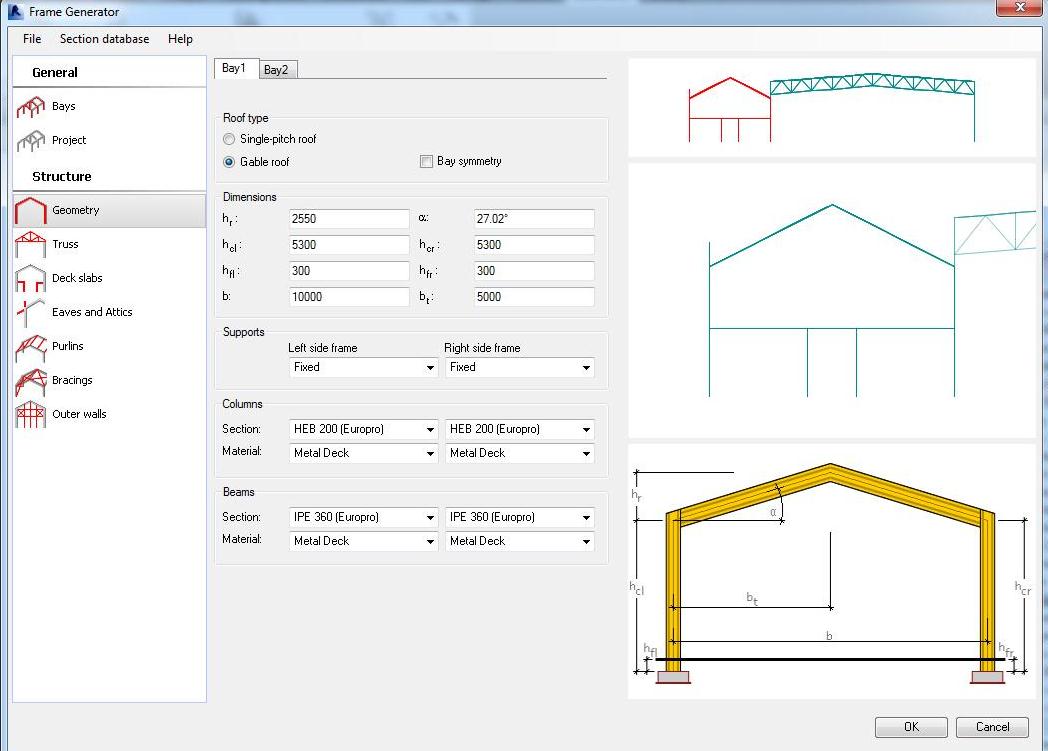
Task: Select the Purlins icon
Action: 31,347
